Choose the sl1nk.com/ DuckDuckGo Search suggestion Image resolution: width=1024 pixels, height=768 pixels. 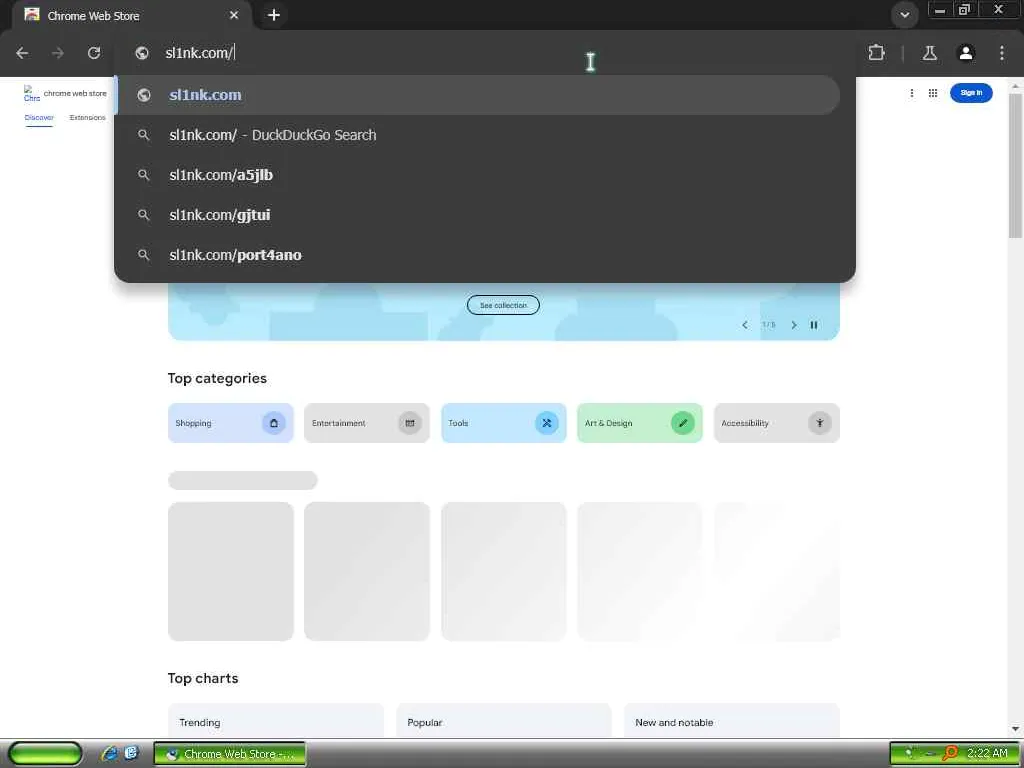click(478, 135)
